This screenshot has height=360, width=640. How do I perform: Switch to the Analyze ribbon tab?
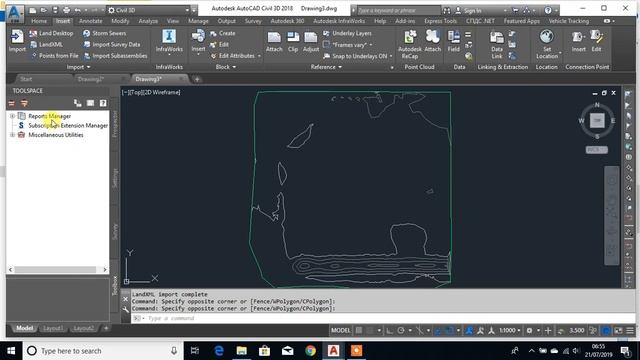[x=148, y=21]
